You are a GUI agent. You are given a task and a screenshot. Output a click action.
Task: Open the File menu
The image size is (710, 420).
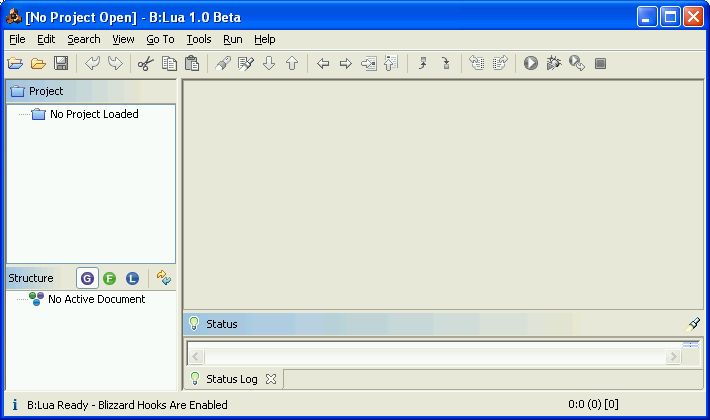[x=17, y=39]
